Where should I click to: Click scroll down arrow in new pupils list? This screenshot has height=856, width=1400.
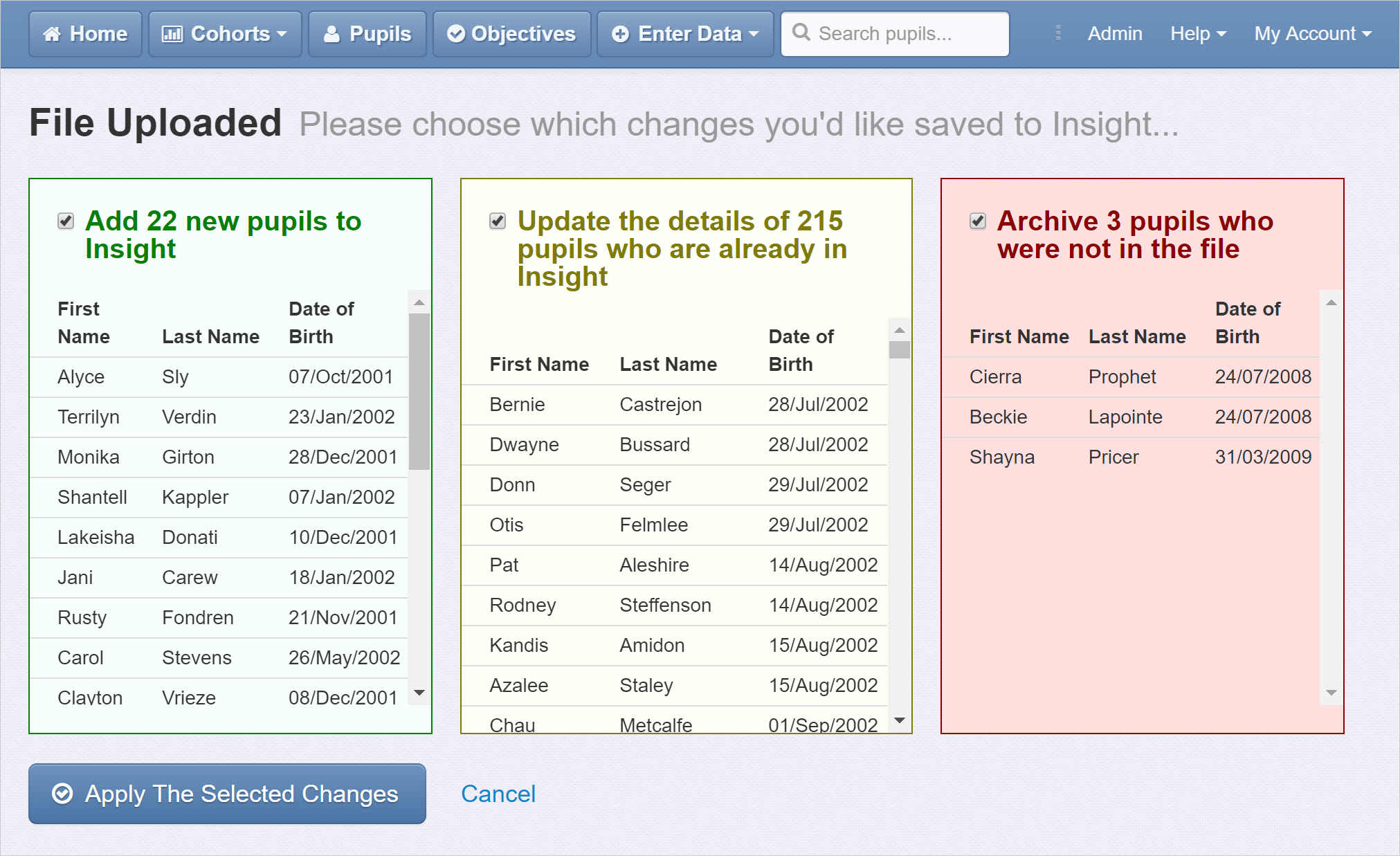pos(419,693)
